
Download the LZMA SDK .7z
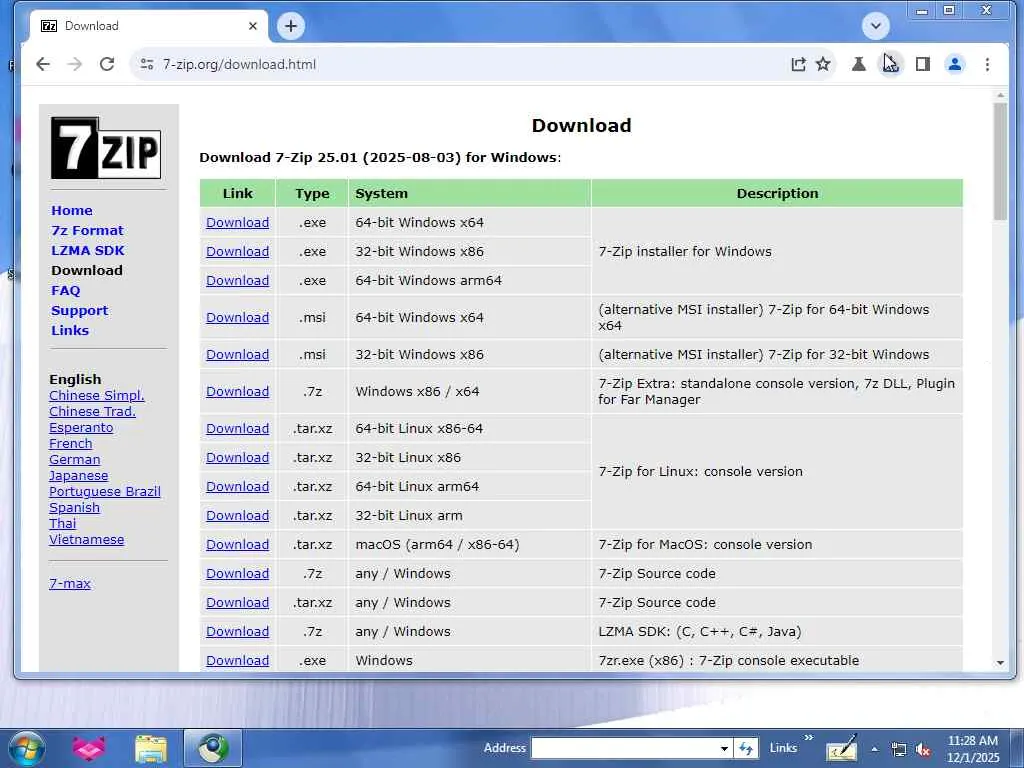tap(238, 632)
